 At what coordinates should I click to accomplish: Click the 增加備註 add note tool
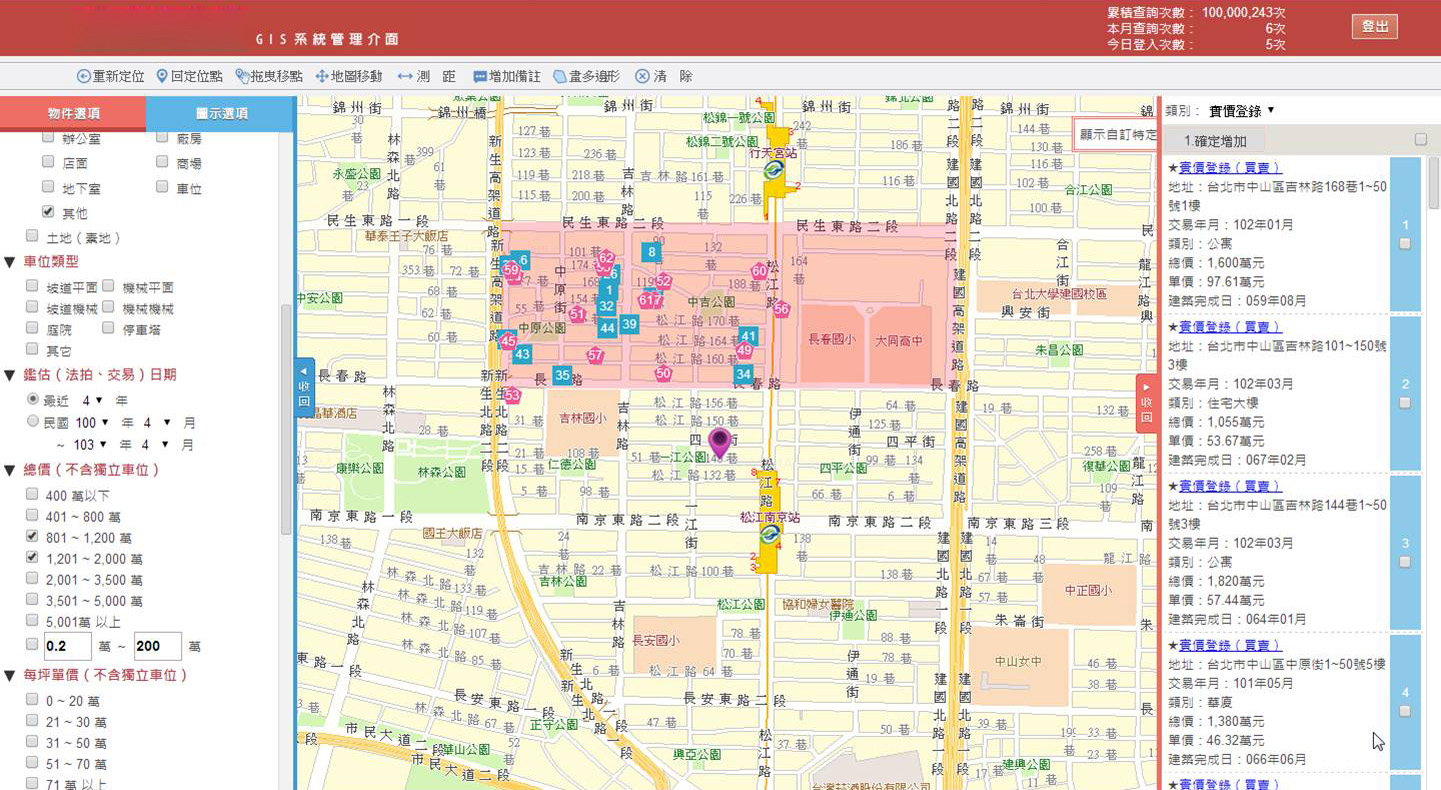480,77
